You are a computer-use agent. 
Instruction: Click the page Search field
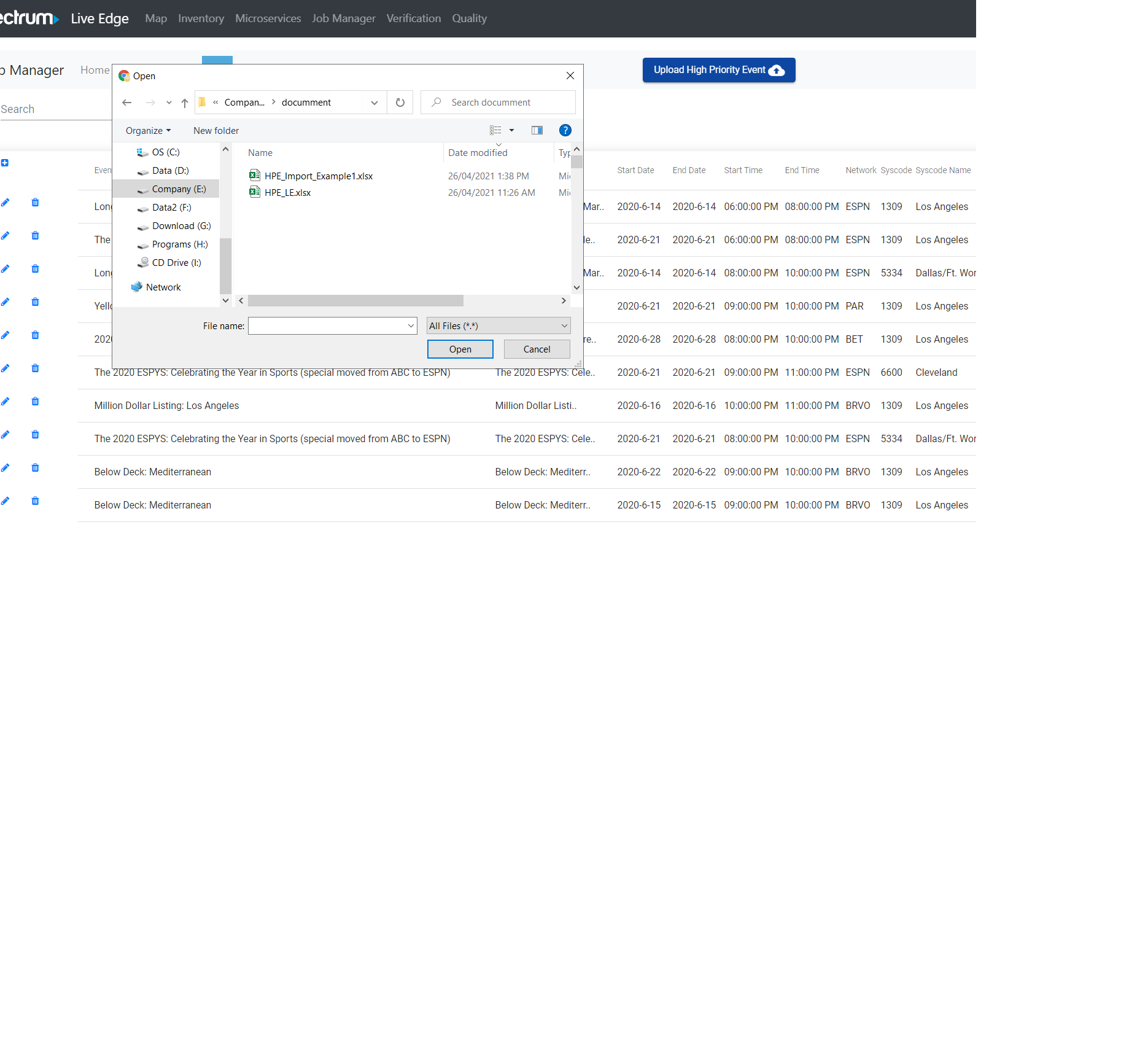[x=55, y=109]
